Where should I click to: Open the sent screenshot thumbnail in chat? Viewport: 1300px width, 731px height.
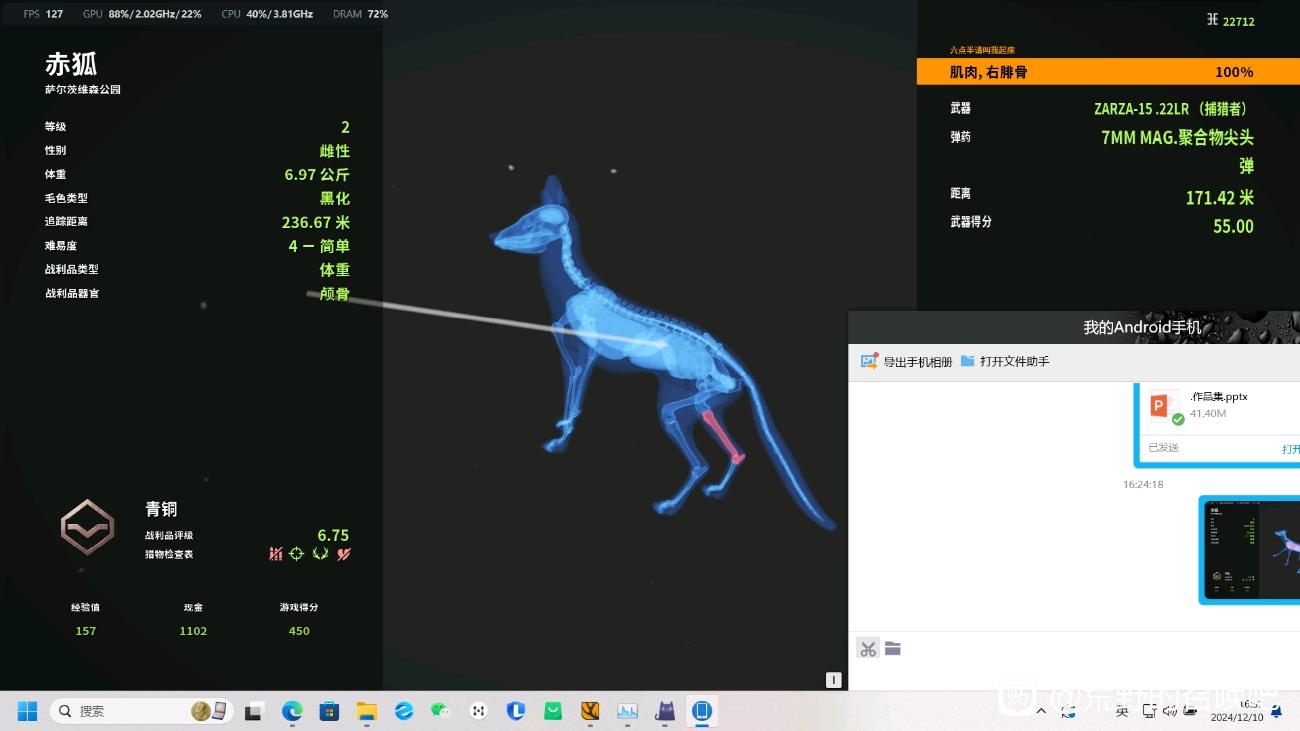coord(1252,550)
